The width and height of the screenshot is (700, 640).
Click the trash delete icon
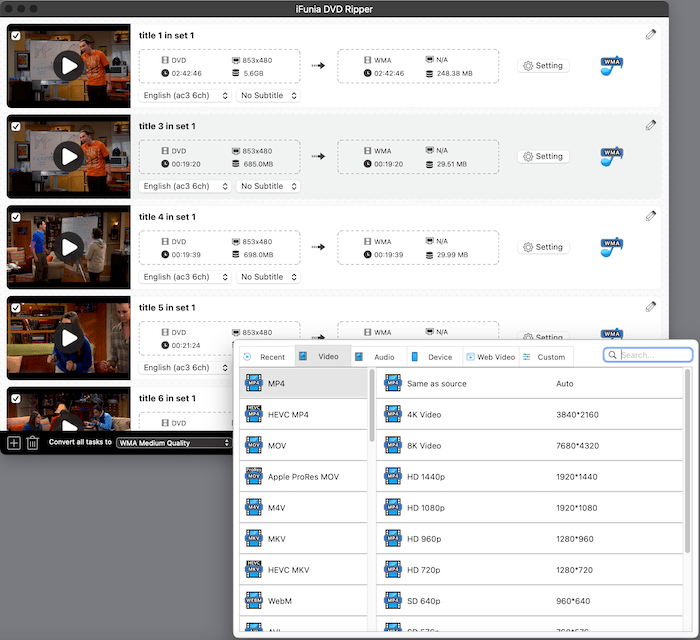pos(33,443)
